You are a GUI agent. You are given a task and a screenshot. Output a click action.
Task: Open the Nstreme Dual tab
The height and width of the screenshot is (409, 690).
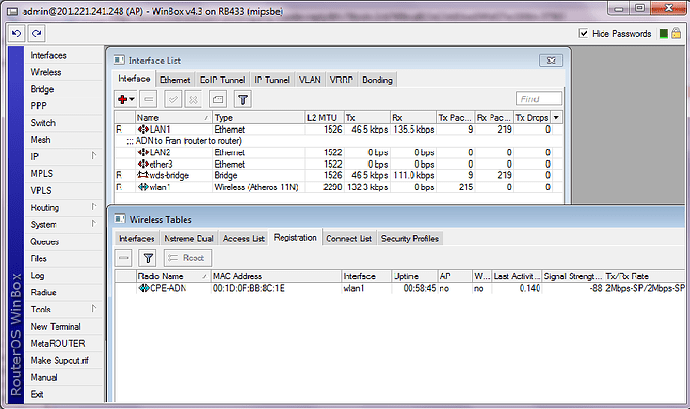189,238
